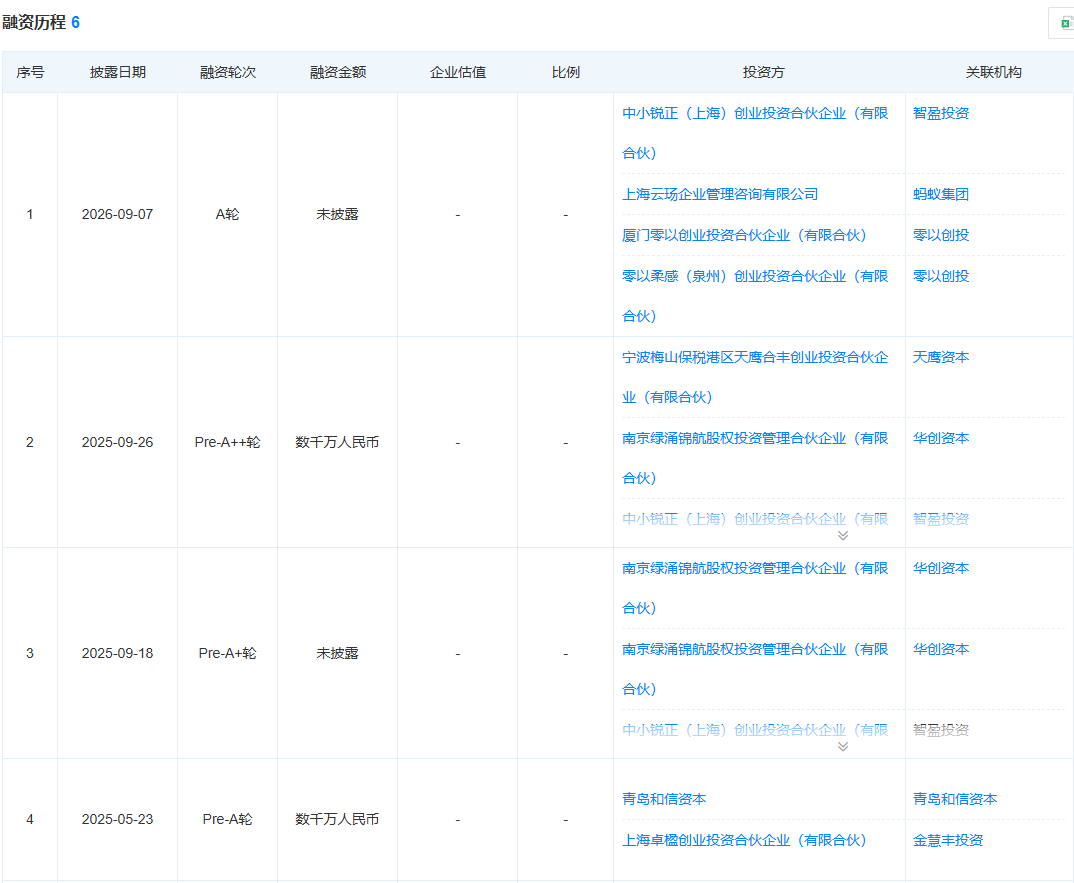Select 未披露 amount in Pre-A+轮 row
The width and height of the screenshot is (1074, 883).
coord(337,654)
